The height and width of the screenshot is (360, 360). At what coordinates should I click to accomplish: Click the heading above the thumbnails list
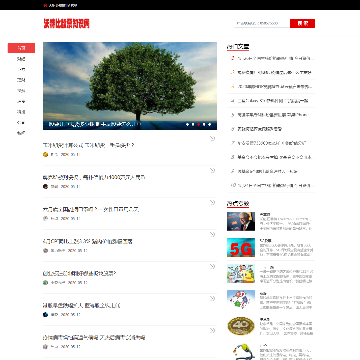(x=238, y=203)
